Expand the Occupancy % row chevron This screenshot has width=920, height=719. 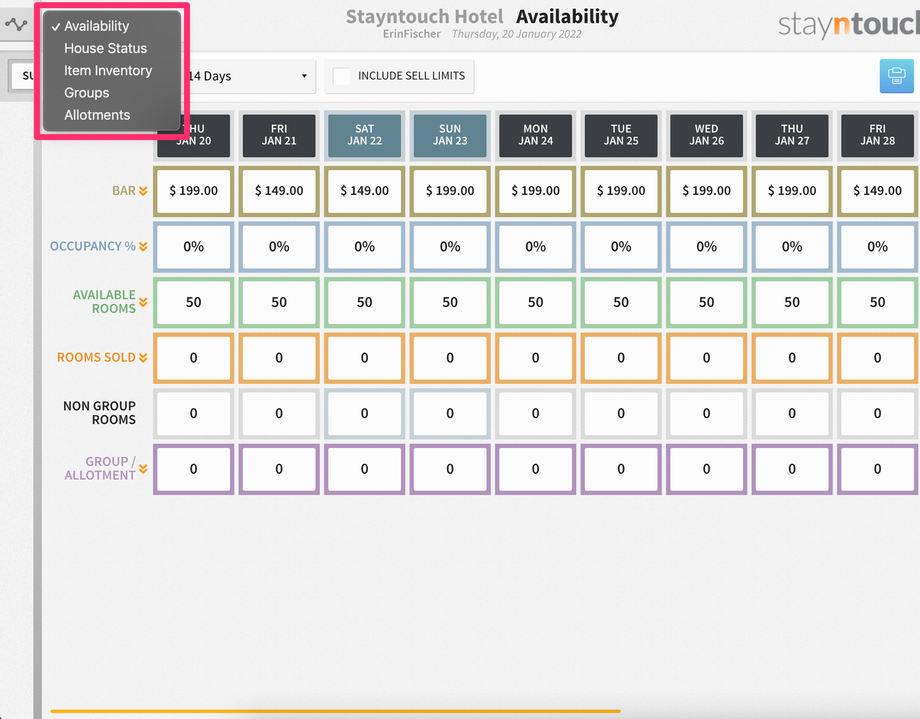point(143,247)
